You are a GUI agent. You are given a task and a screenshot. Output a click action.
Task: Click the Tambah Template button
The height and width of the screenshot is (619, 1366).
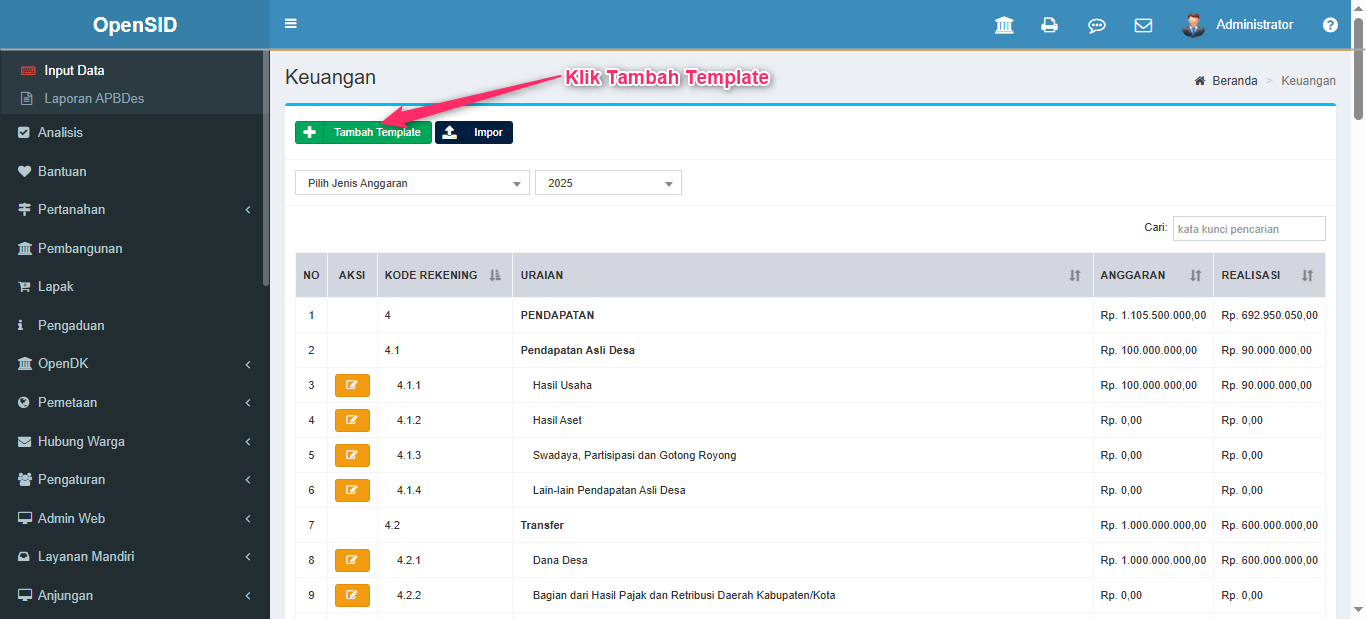click(x=364, y=132)
